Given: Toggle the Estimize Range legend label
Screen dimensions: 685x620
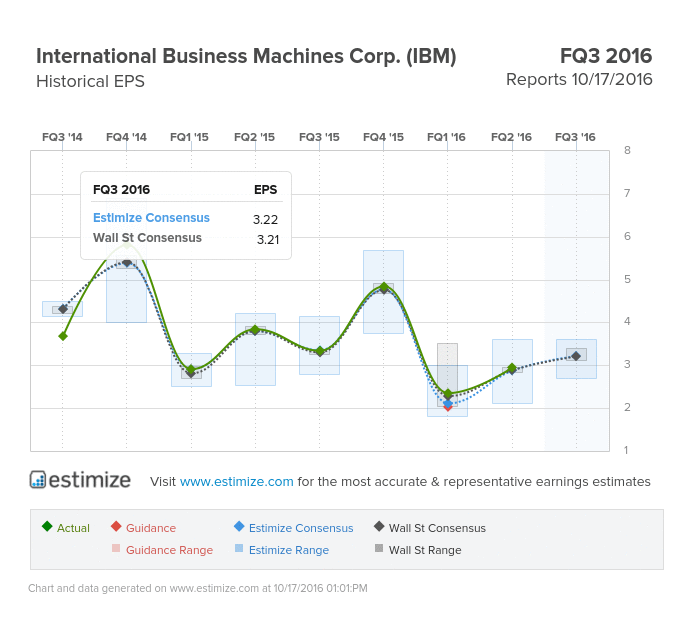Looking at the screenshot, I should pyautogui.click(x=289, y=550).
